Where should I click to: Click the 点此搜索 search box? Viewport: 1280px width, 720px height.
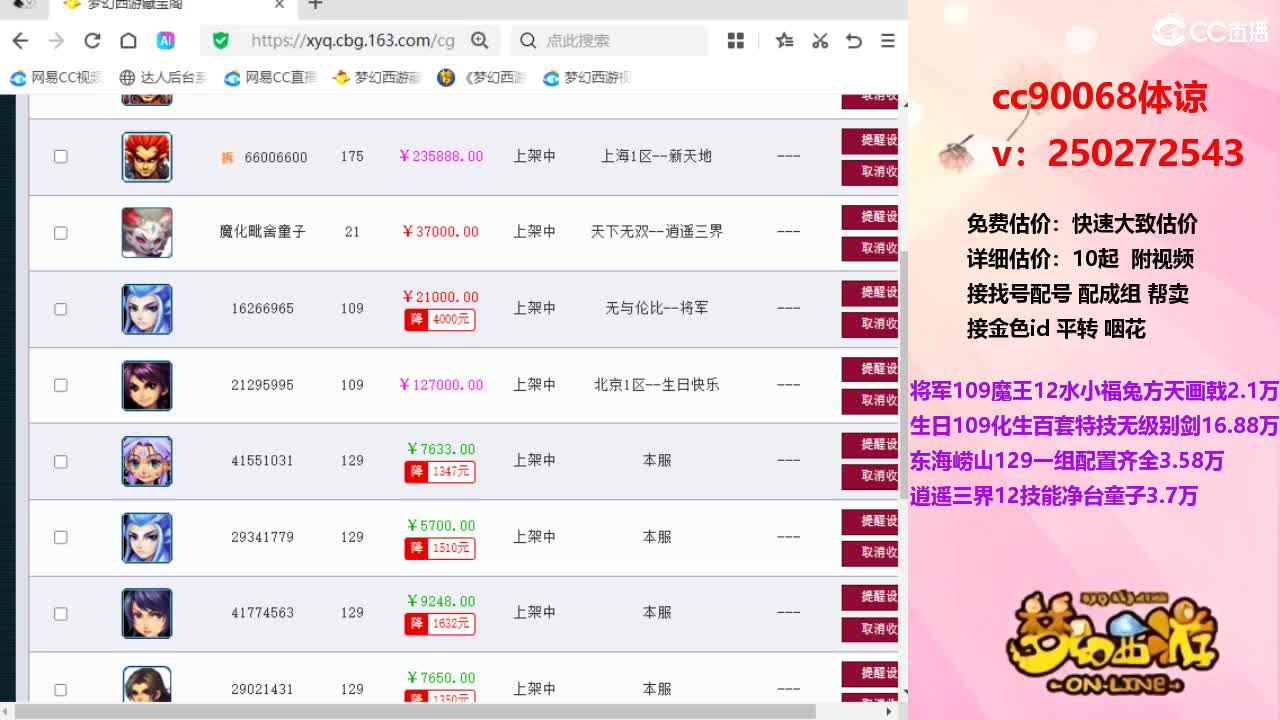(x=610, y=41)
